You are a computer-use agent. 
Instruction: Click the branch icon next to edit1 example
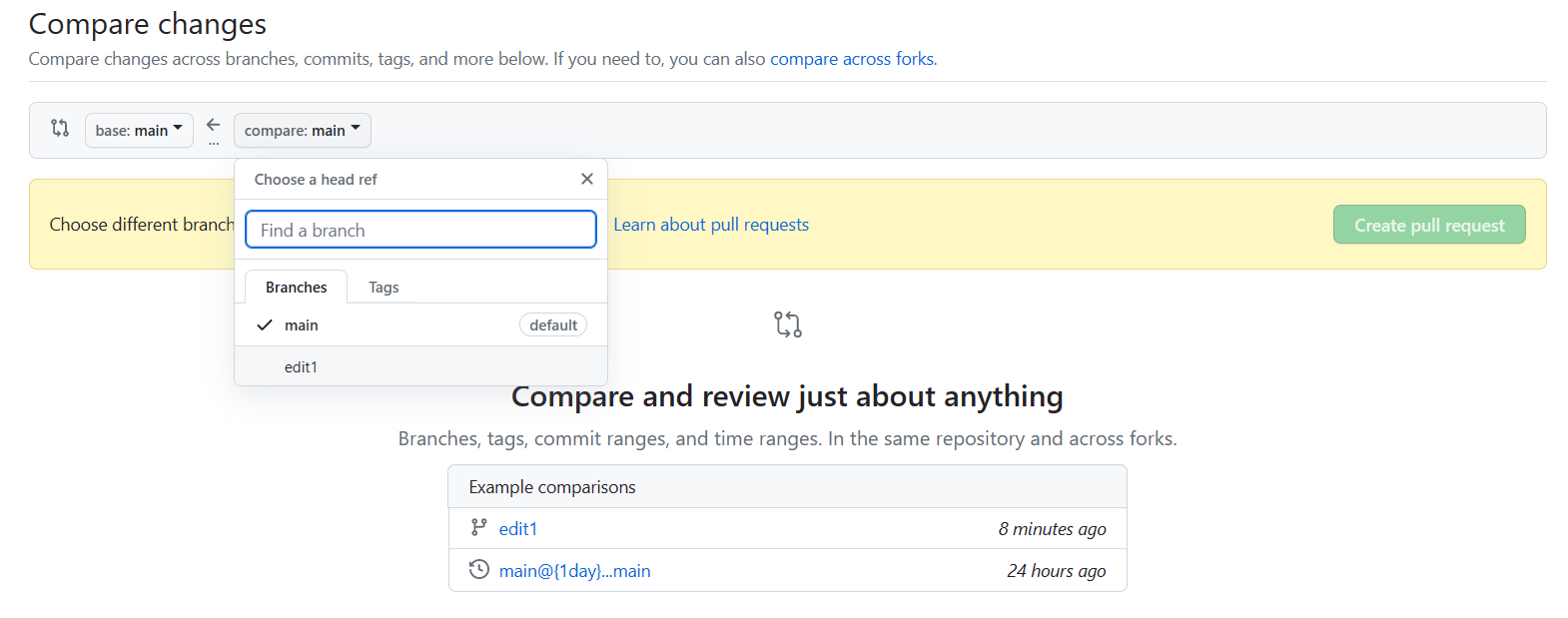click(x=479, y=527)
